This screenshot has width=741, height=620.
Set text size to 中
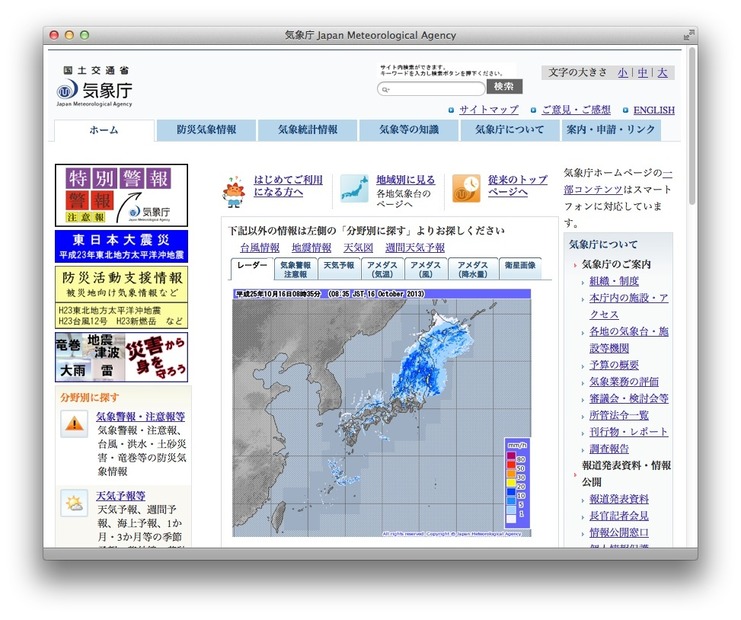tap(643, 73)
